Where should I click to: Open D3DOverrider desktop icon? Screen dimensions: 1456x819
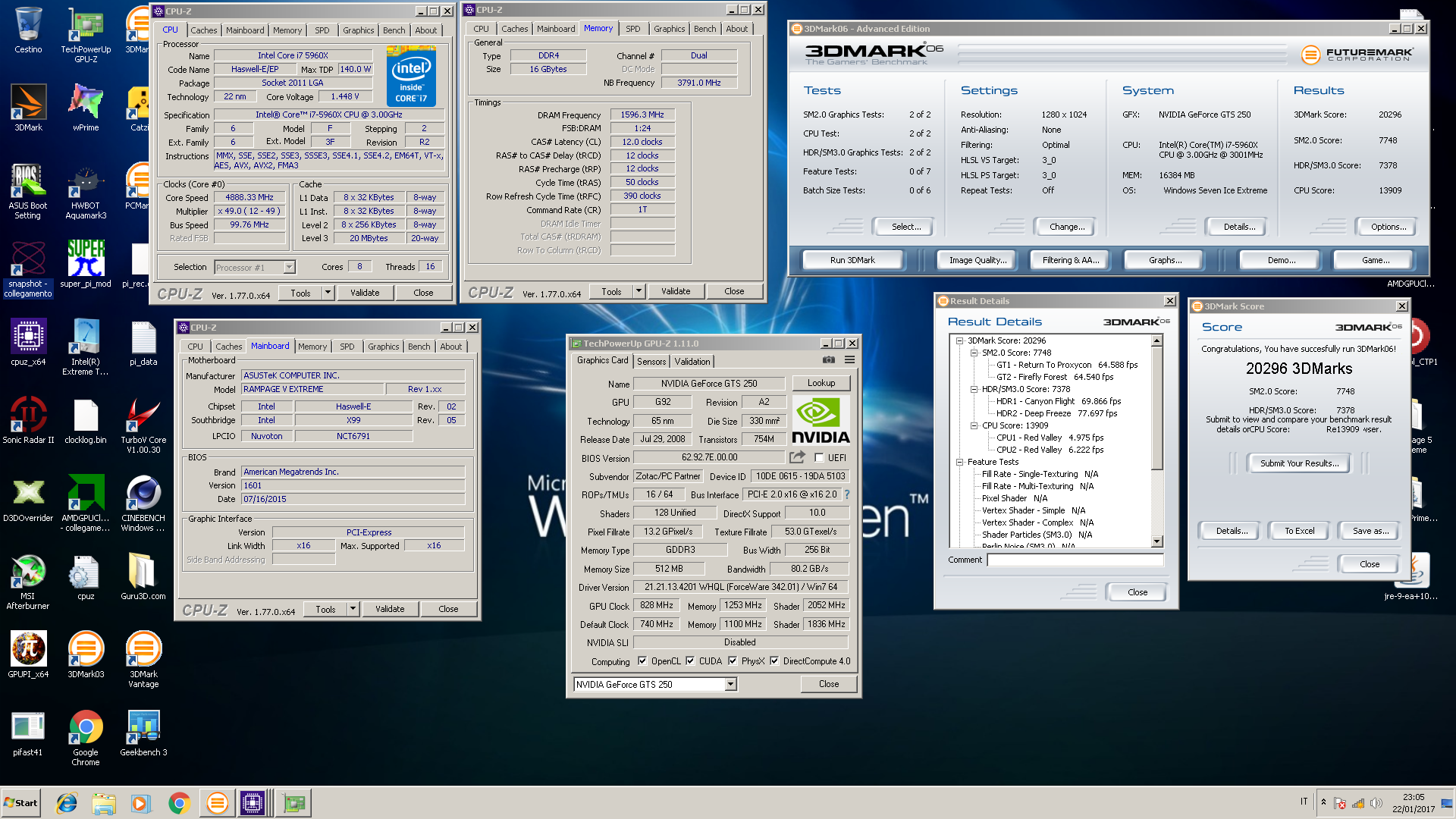click(x=28, y=499)
